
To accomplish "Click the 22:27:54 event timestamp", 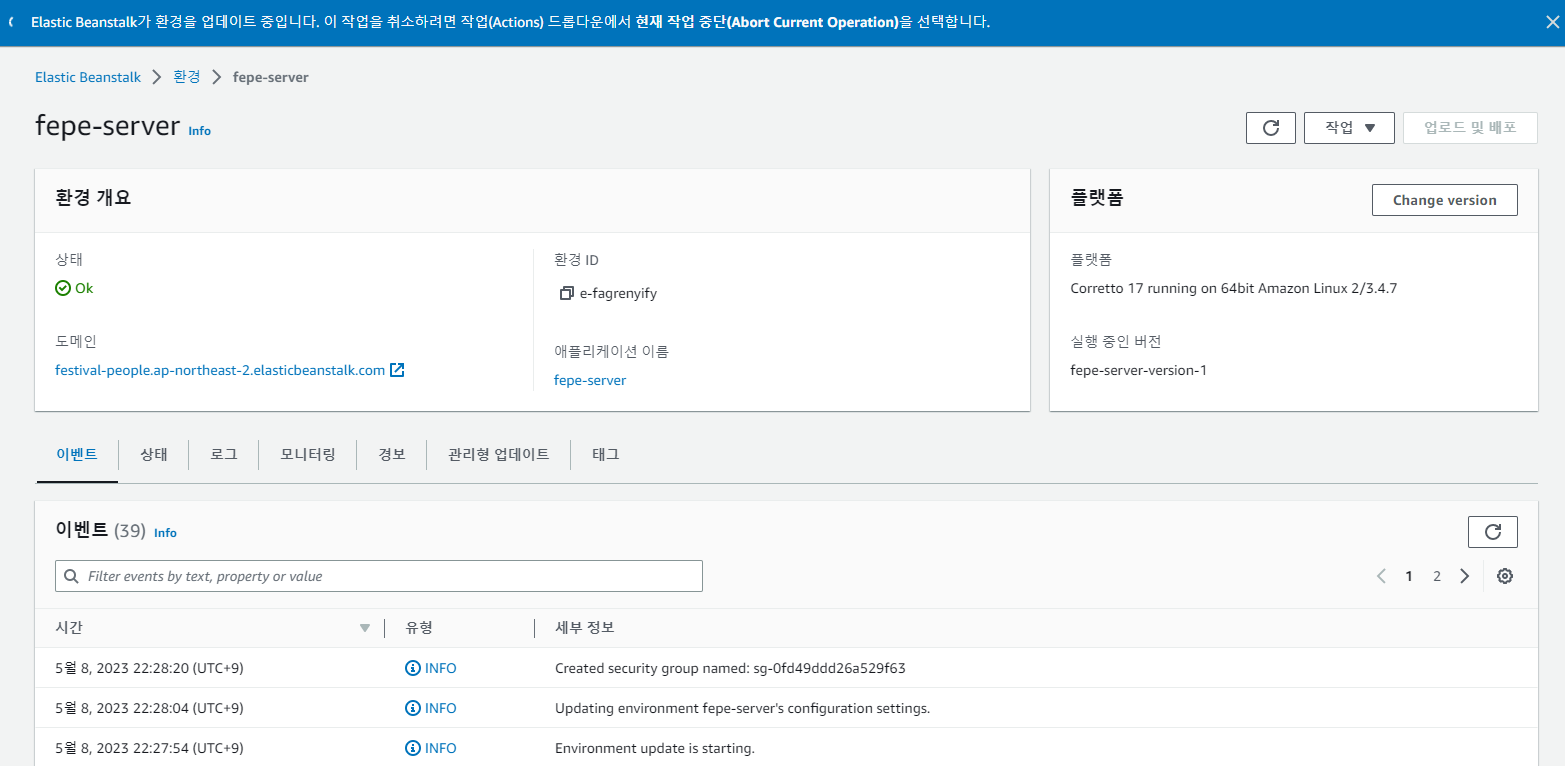I will (x=149, y=748).
